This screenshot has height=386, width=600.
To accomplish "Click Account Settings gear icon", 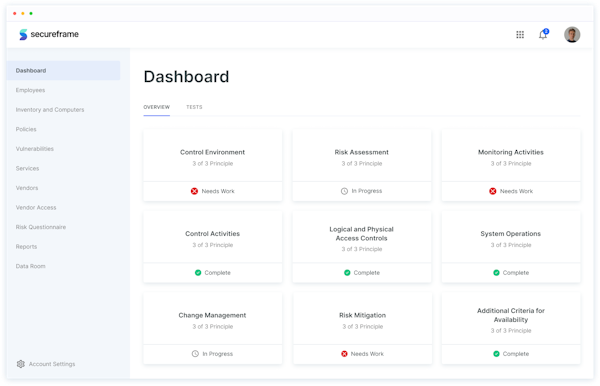I will [21, 364].
